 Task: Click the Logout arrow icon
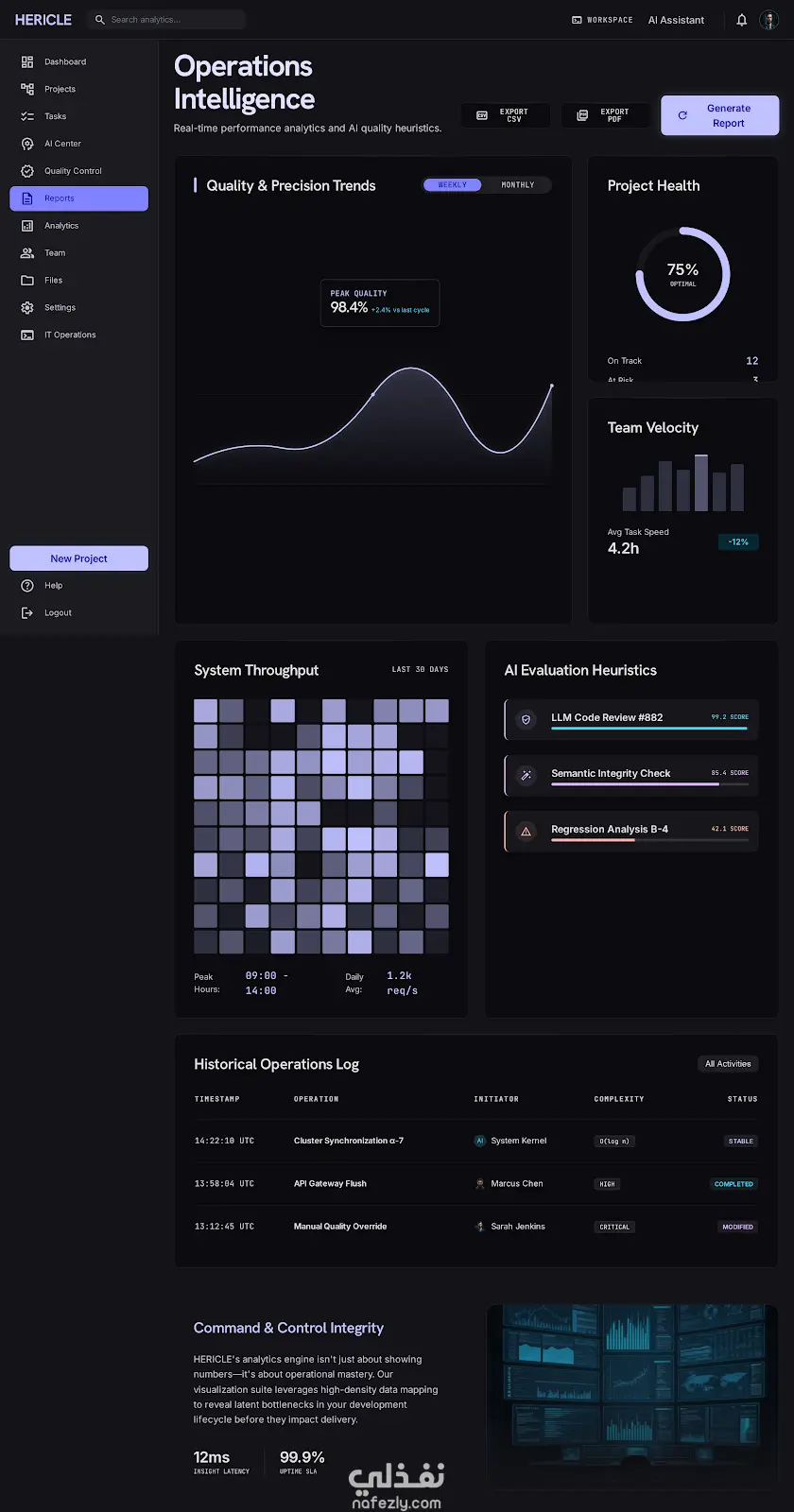tap(27, 613)
